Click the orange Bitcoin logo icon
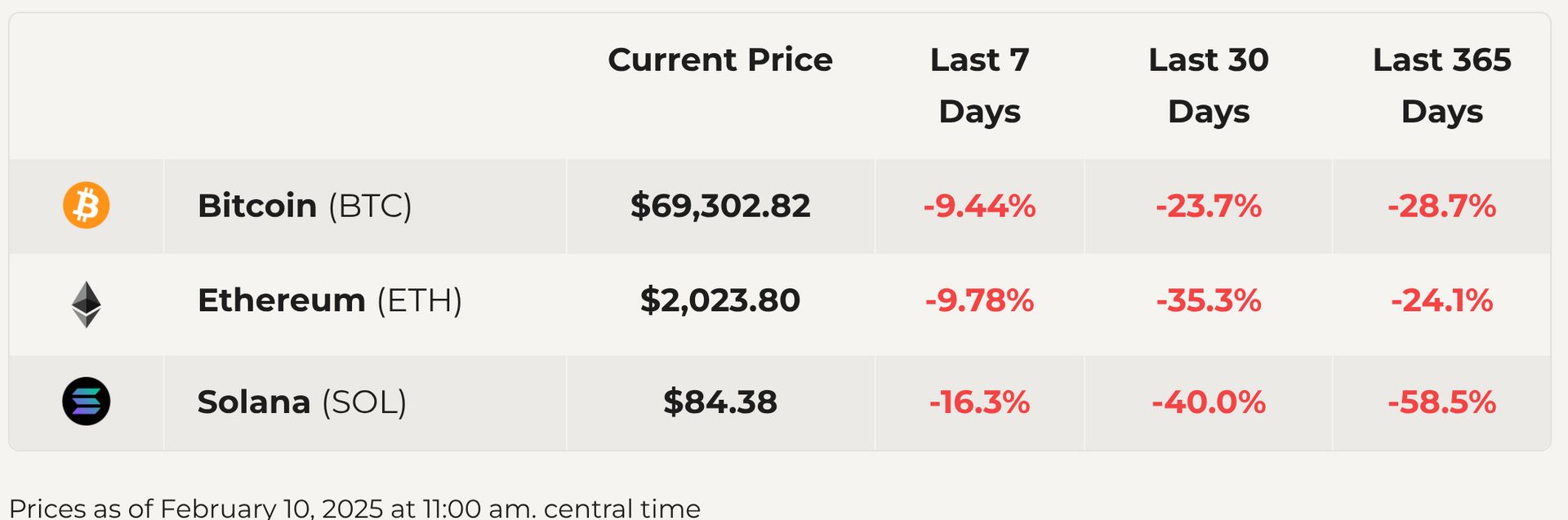 click(86, 205)
